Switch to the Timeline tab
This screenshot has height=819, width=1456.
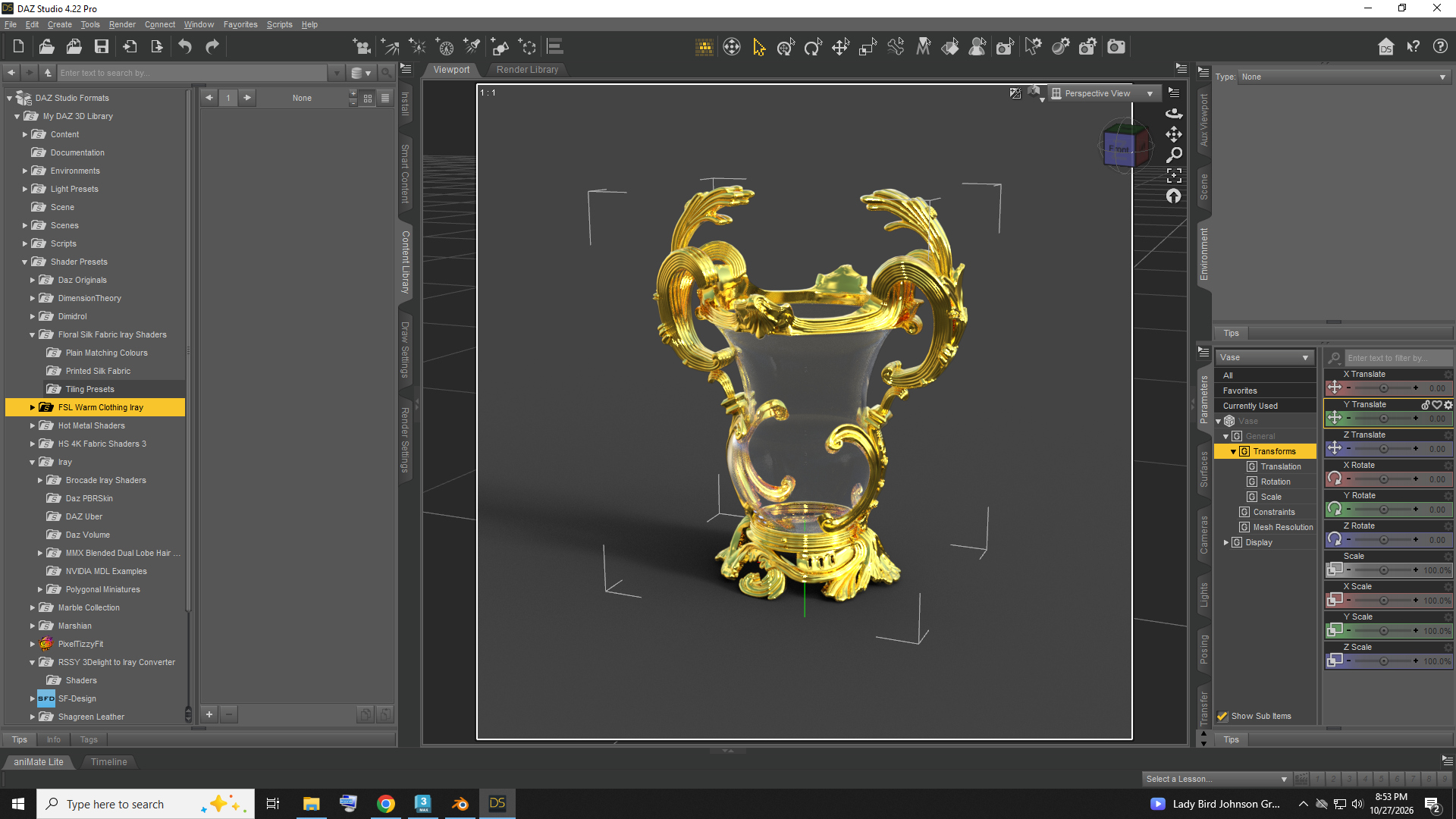click(x=109, y=762)
